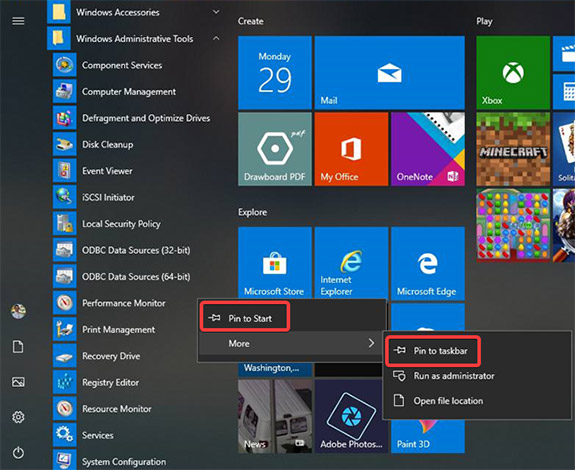Collapse the Windows Administrative Tools folder
The image size is (575, 470).
point(216,38)
